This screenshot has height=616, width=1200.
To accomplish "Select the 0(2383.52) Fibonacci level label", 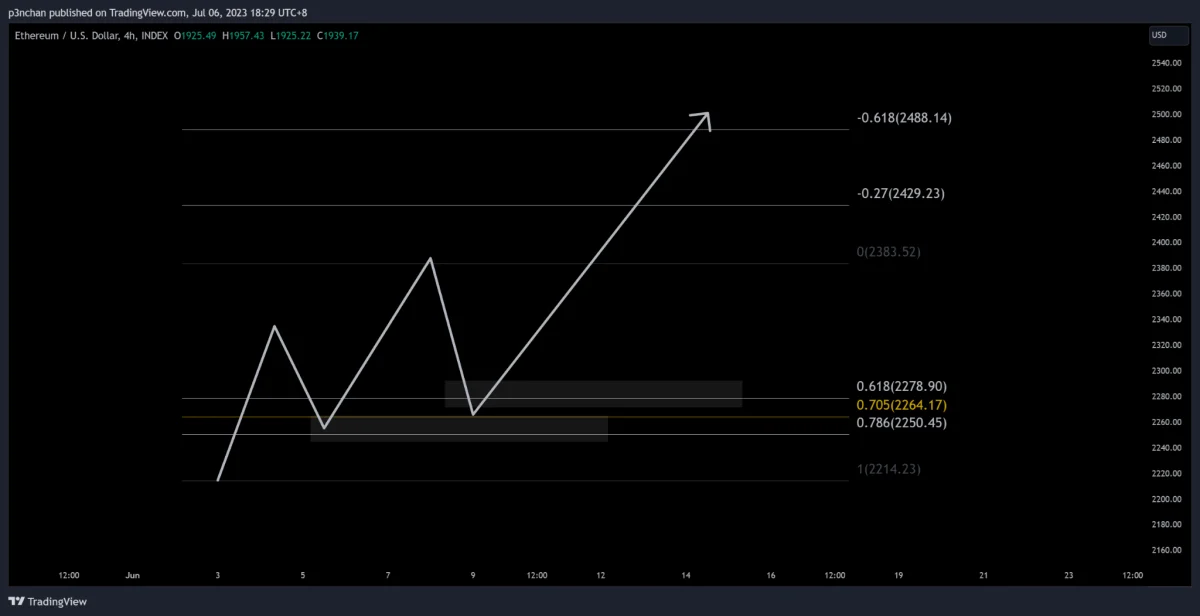I will (888, 252).
